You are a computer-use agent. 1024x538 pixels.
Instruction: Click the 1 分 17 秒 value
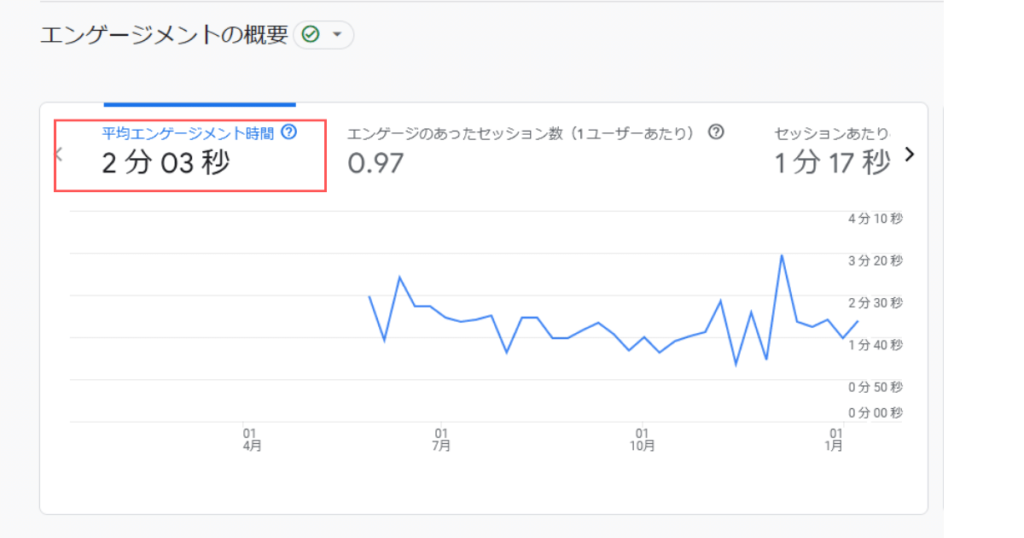click(x=832, y=163)
